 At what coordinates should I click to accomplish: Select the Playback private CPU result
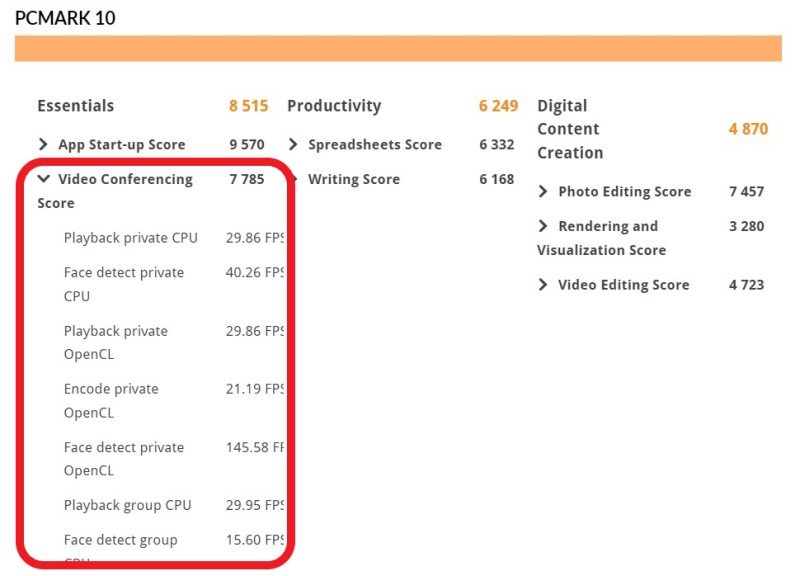coord(173,238)
